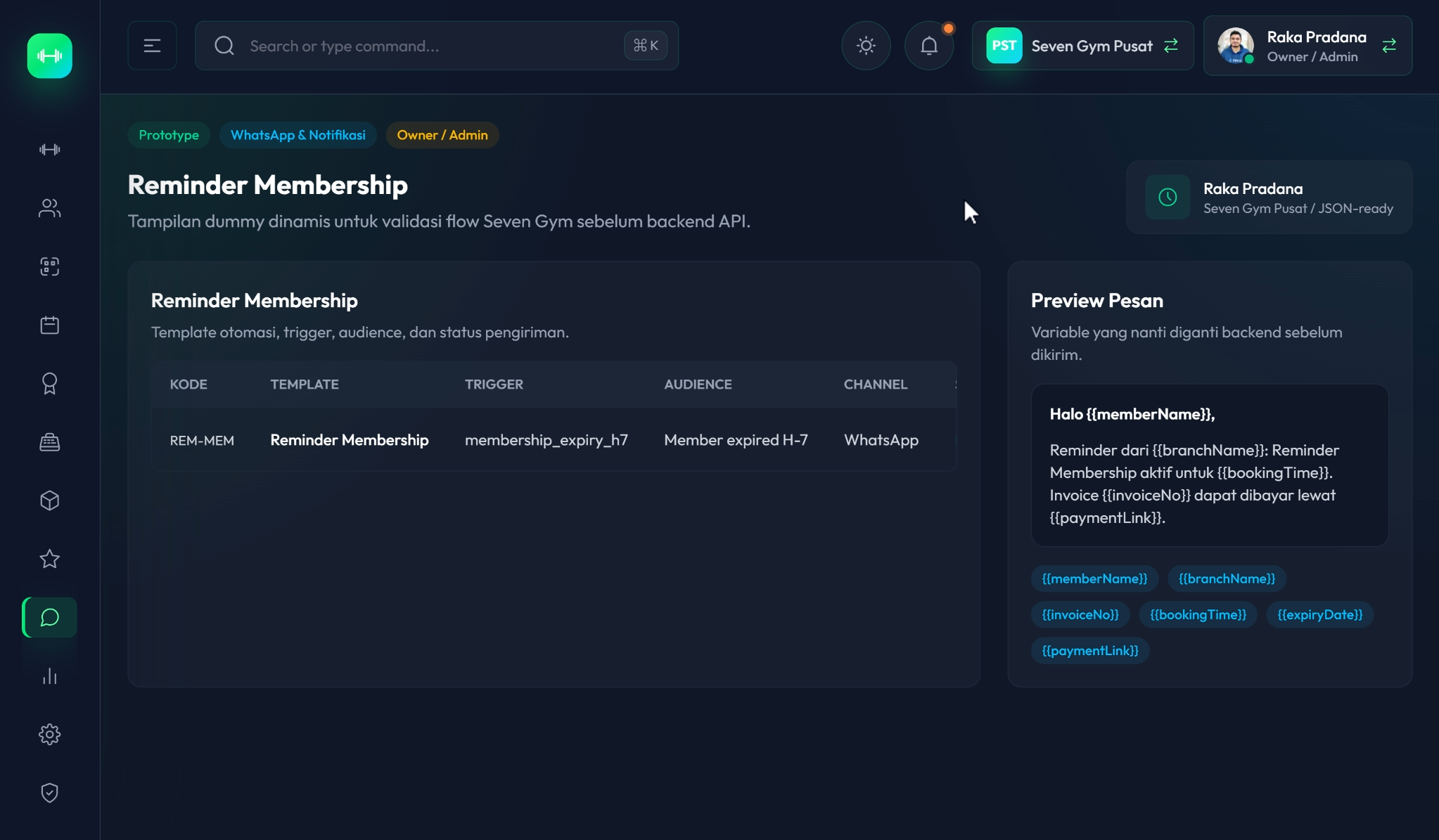
Task: Open the bar chart reports icon
Action: pos(50,676)
